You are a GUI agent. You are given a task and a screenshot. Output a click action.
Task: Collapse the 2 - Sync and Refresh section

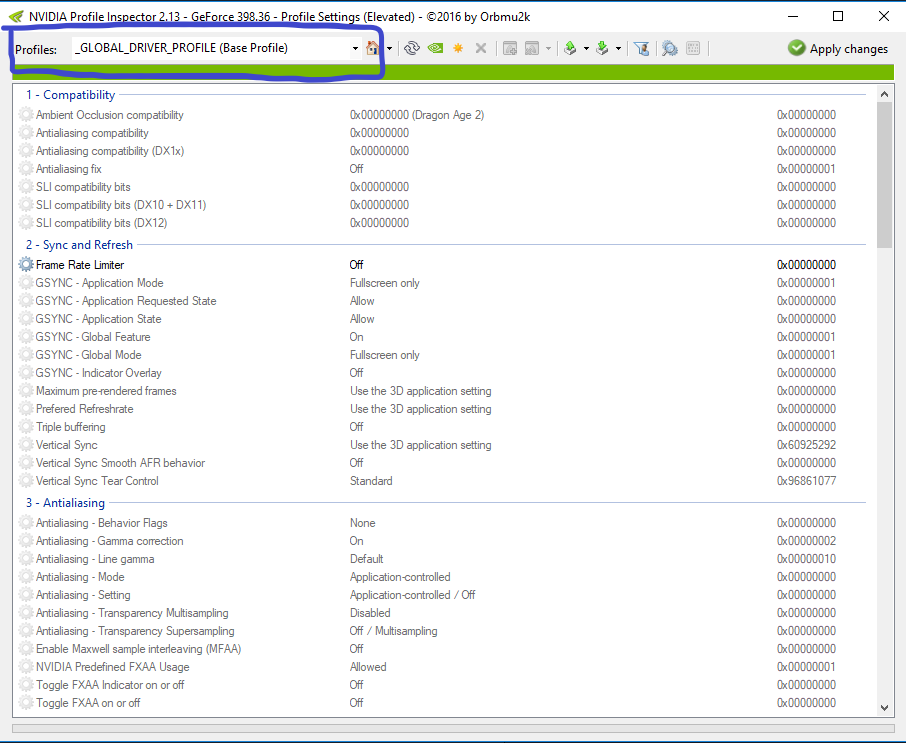[79, 245]
